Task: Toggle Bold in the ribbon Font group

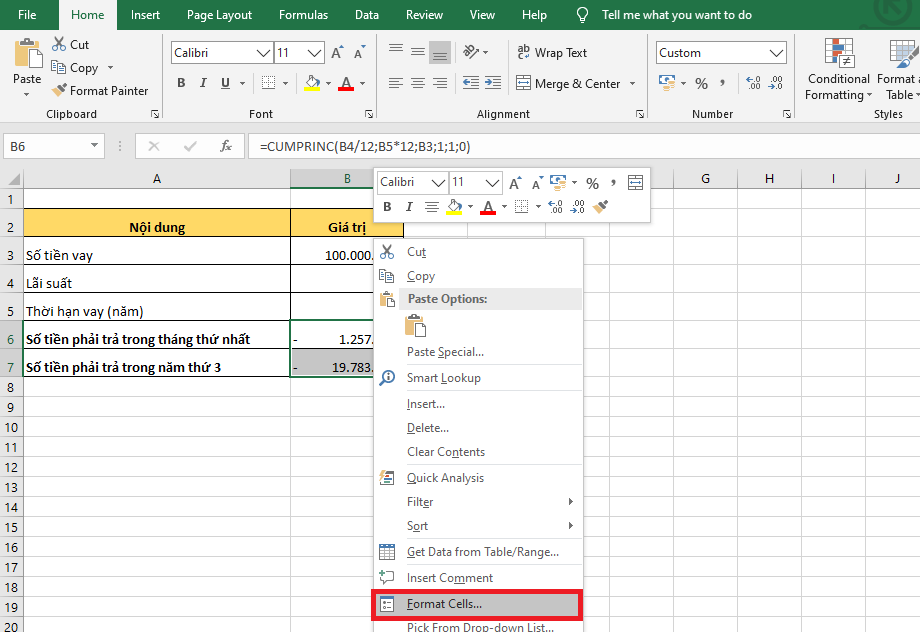Action: tap(181, 84)
